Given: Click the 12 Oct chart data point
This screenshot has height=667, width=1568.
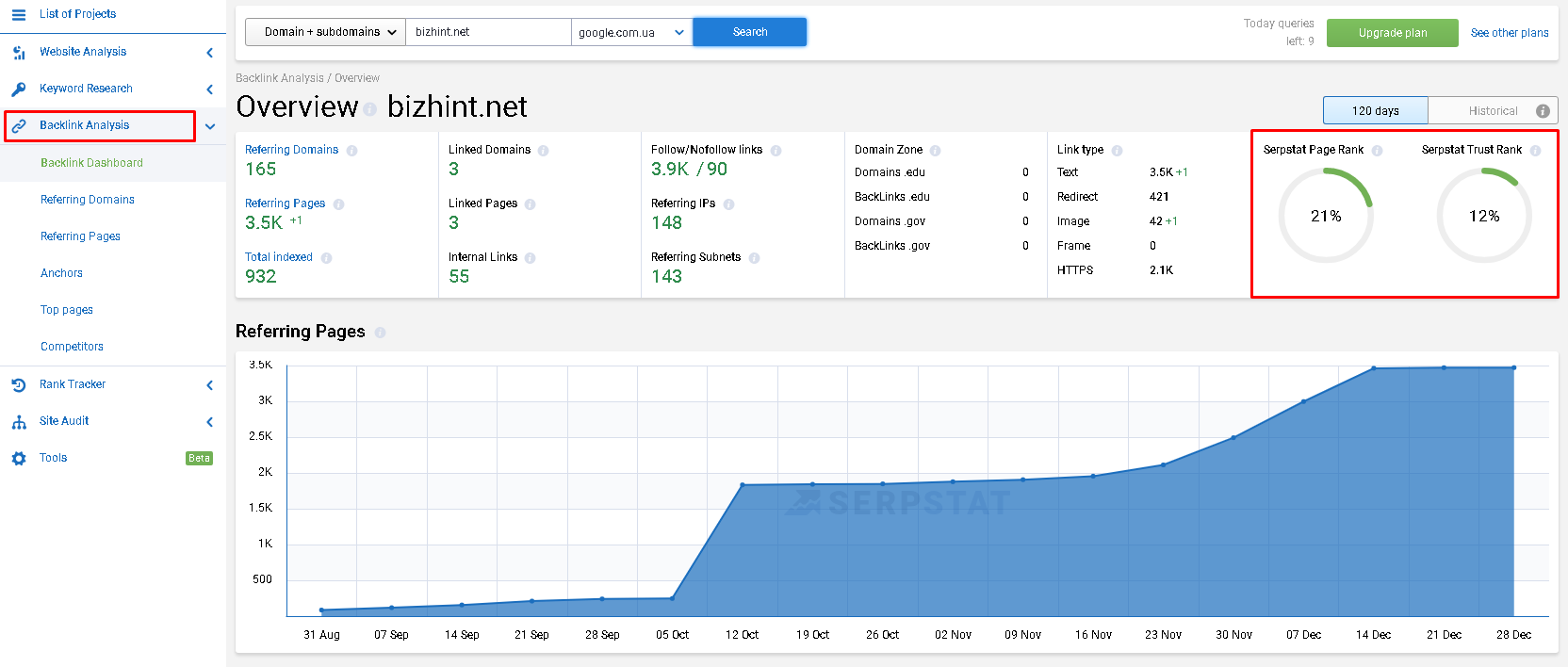Looking at the screenshot, I should pyautogui.click(x=743, y=485).
